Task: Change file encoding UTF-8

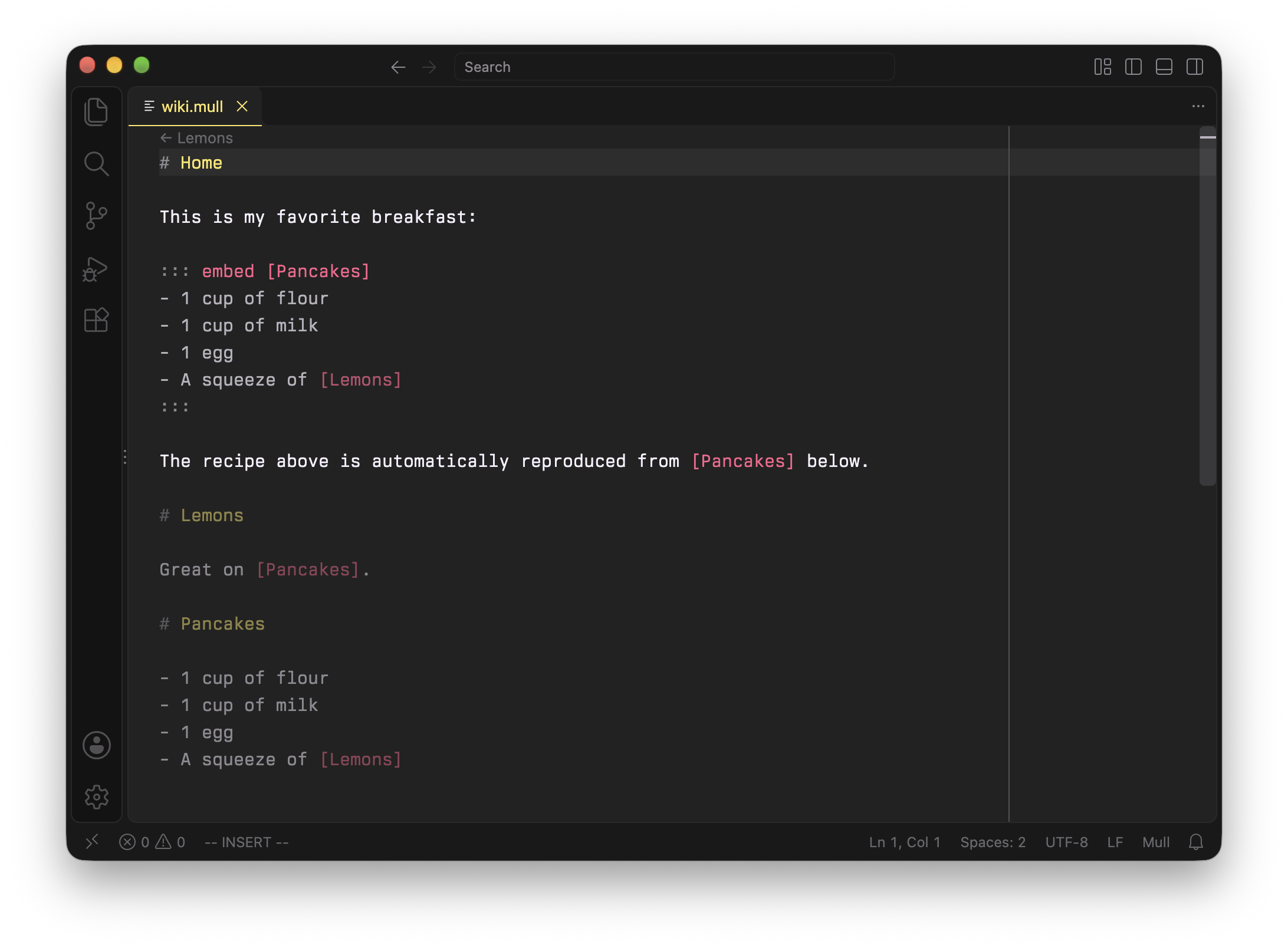Action: pyautogui.click(x=1066, y=842)
